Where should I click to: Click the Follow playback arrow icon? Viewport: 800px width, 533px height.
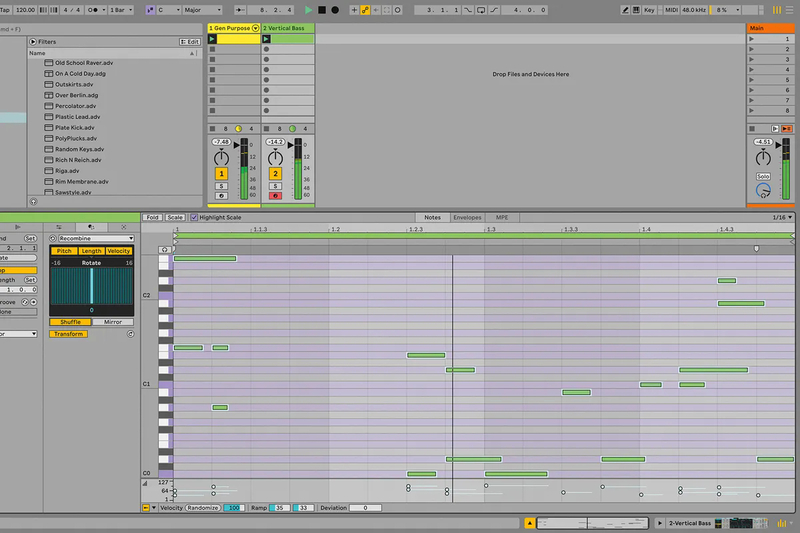[240, 10]
